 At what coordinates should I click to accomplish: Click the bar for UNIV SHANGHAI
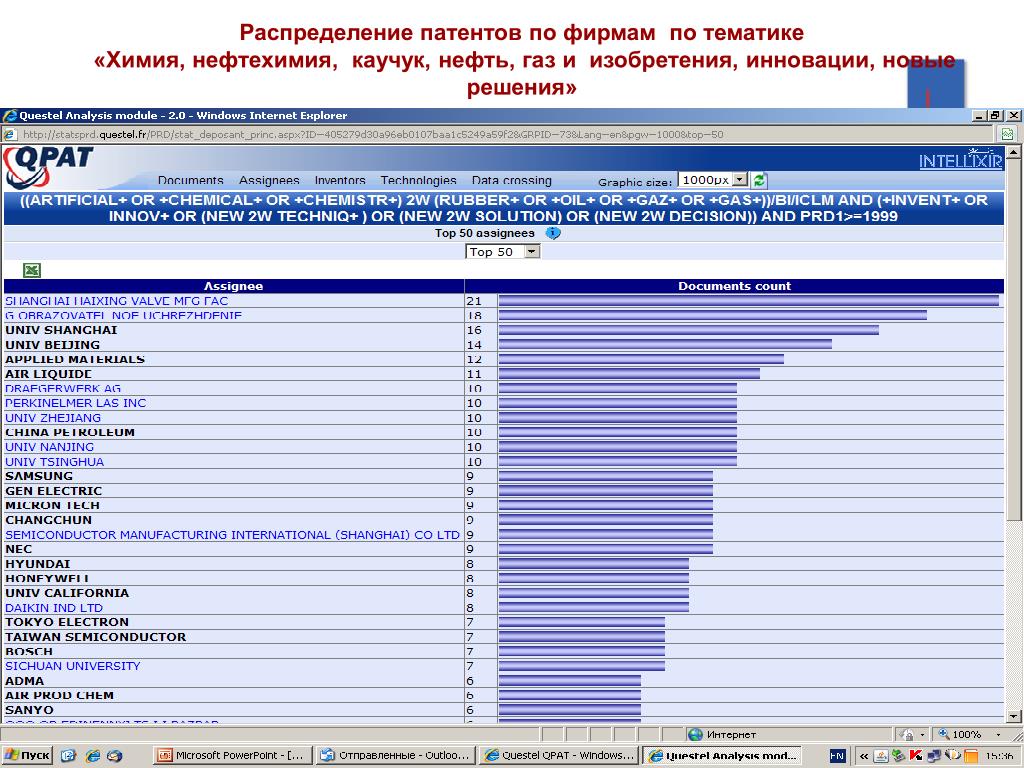688,330
